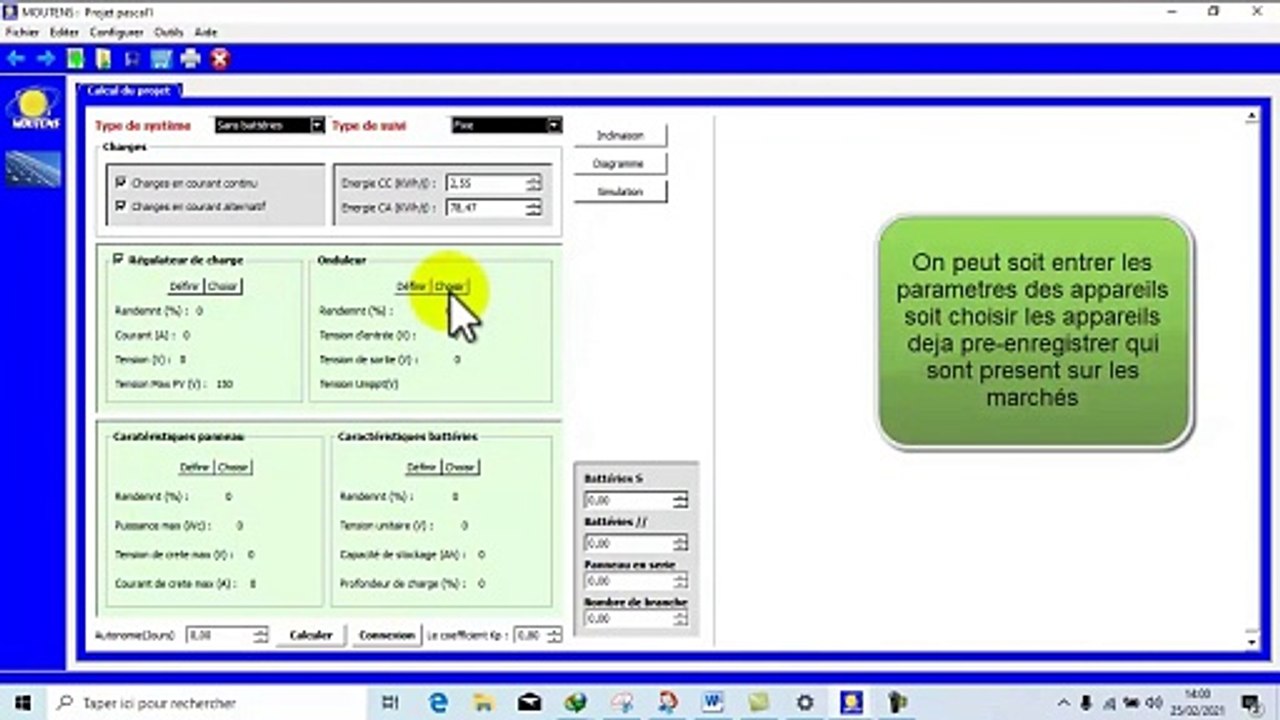Viewport: 1280px width, 720px height.
Task: Click the microphone icon in system tray
Action: click(1086, 702)
